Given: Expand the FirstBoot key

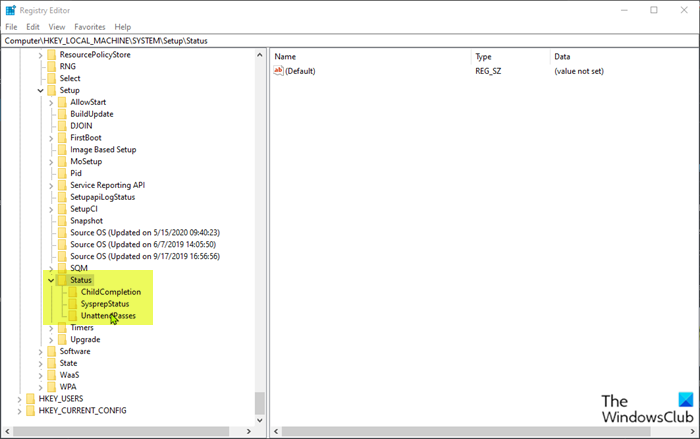Looking at the screenshot, I should pos(51,138).
